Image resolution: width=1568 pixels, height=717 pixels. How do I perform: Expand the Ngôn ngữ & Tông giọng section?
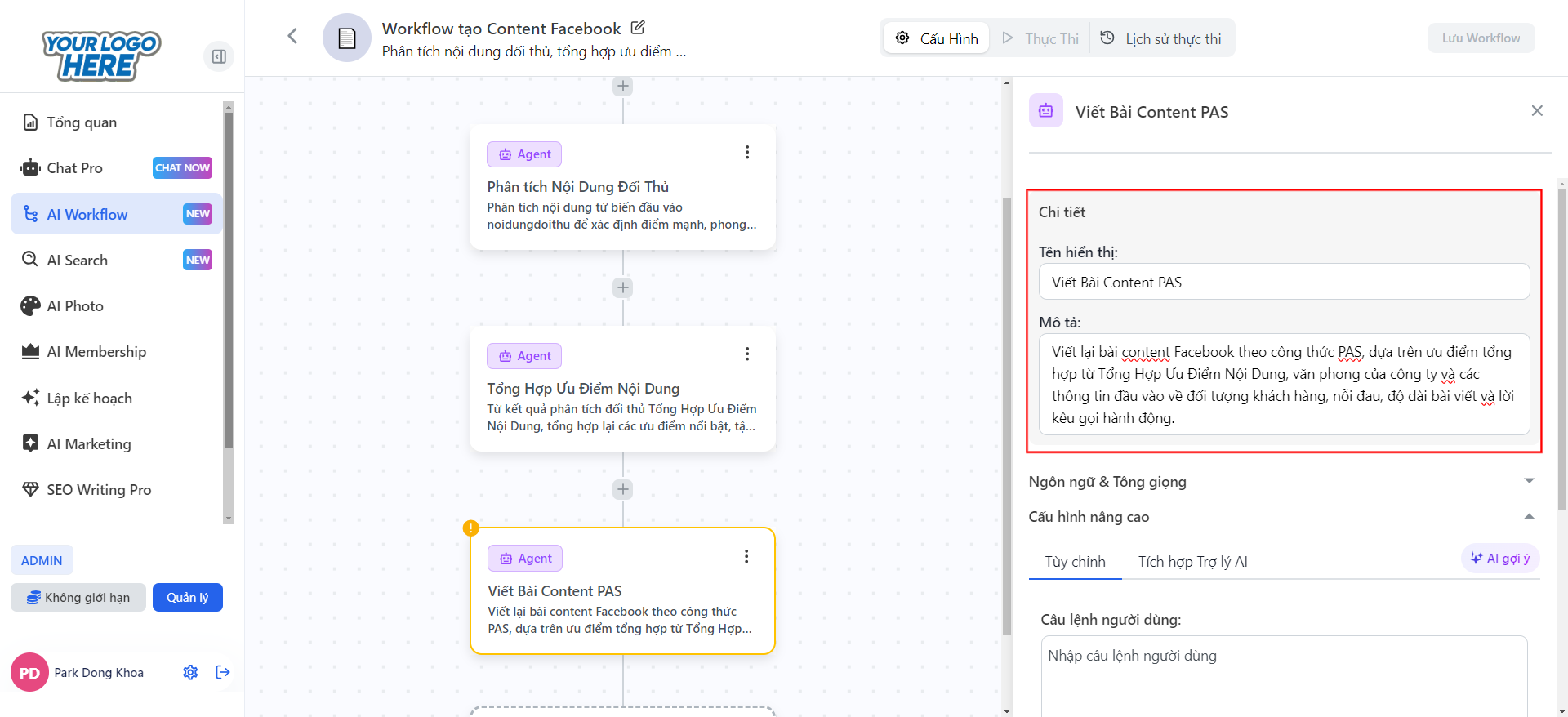tap(1529, 481)
